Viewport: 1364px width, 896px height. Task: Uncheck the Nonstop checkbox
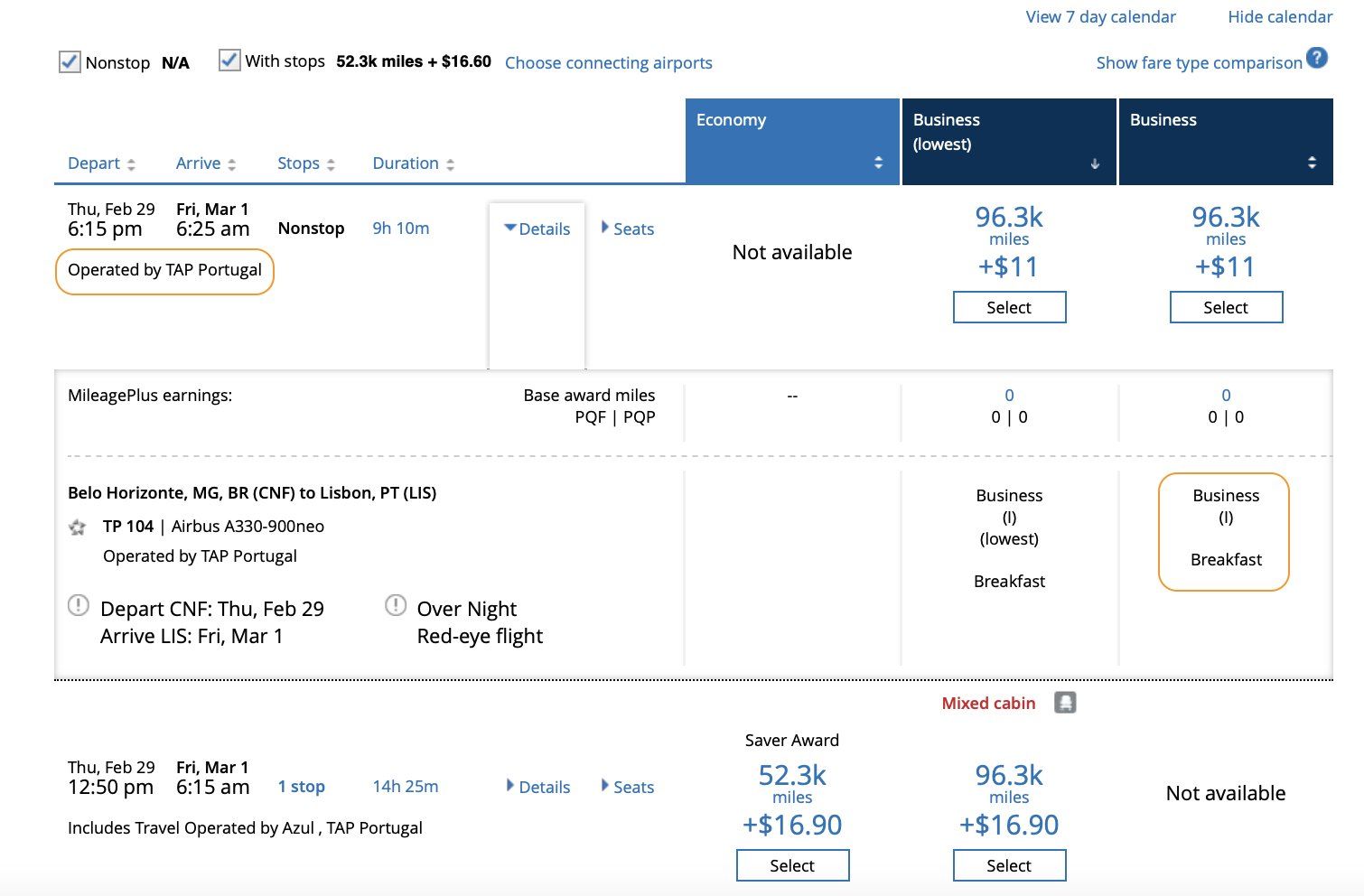(x=70, y=62)
